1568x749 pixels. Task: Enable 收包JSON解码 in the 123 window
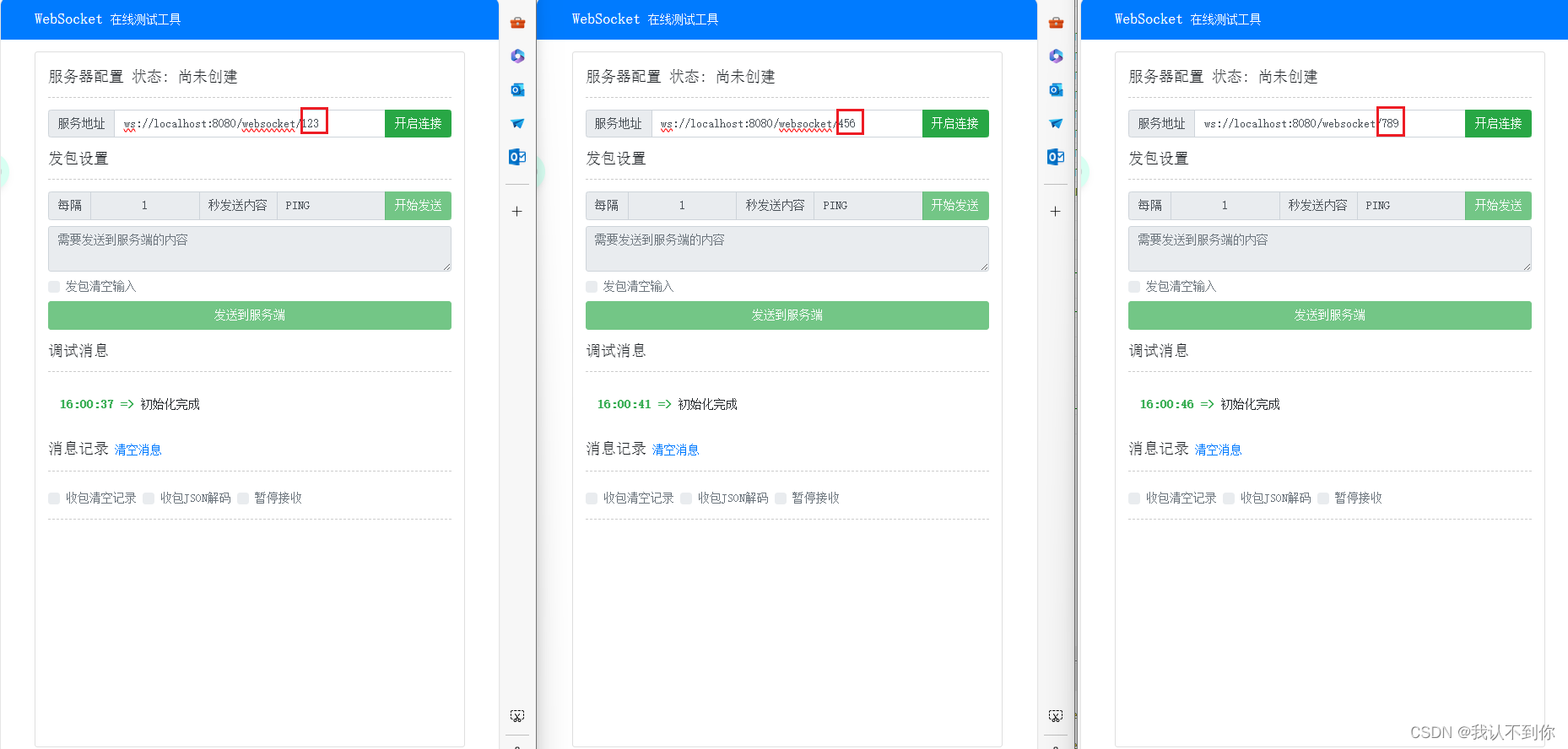point(149,498)
